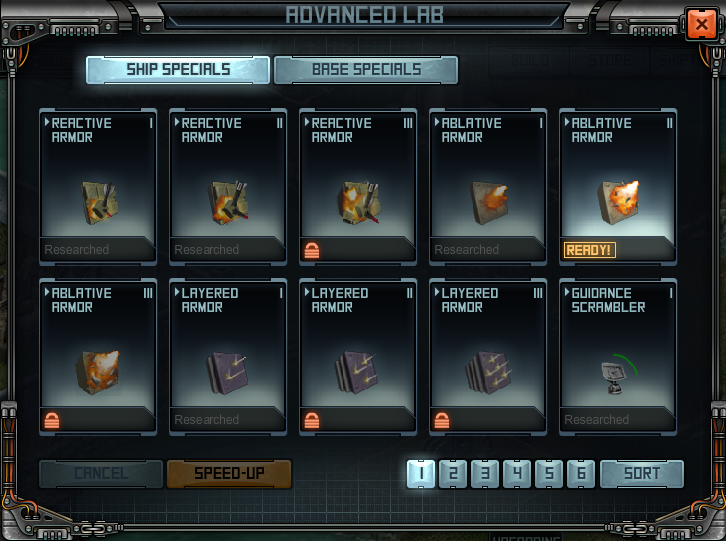This screenshot has width=726, height=541.
Task: Expand the Ablative Armor I title arrow
Action: coord(437,122)
